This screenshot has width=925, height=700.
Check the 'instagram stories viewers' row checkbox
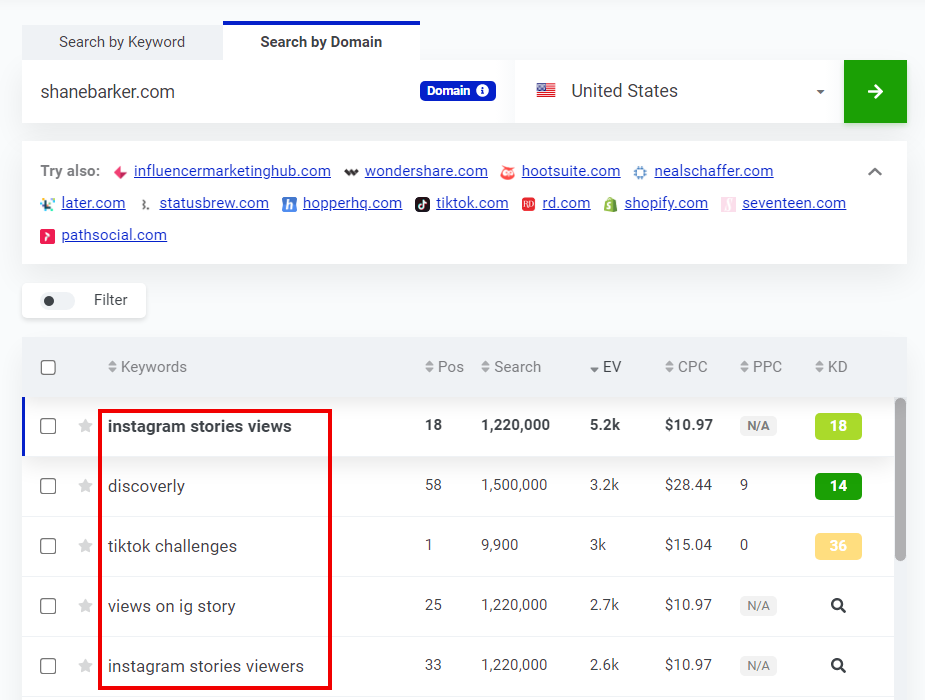[48, 666]
